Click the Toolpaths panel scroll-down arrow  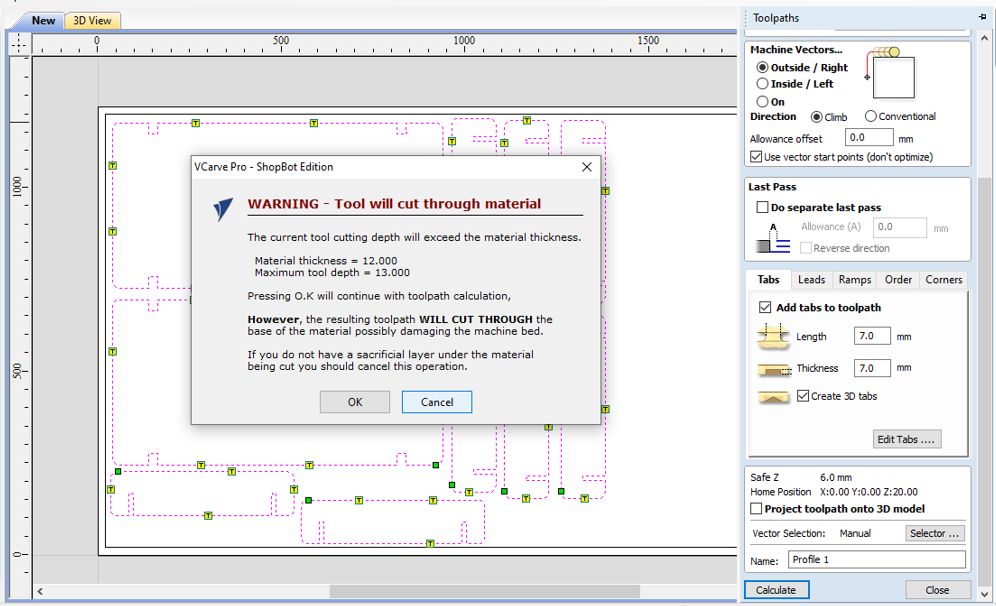pyautogui.click(x=985, y=595)
